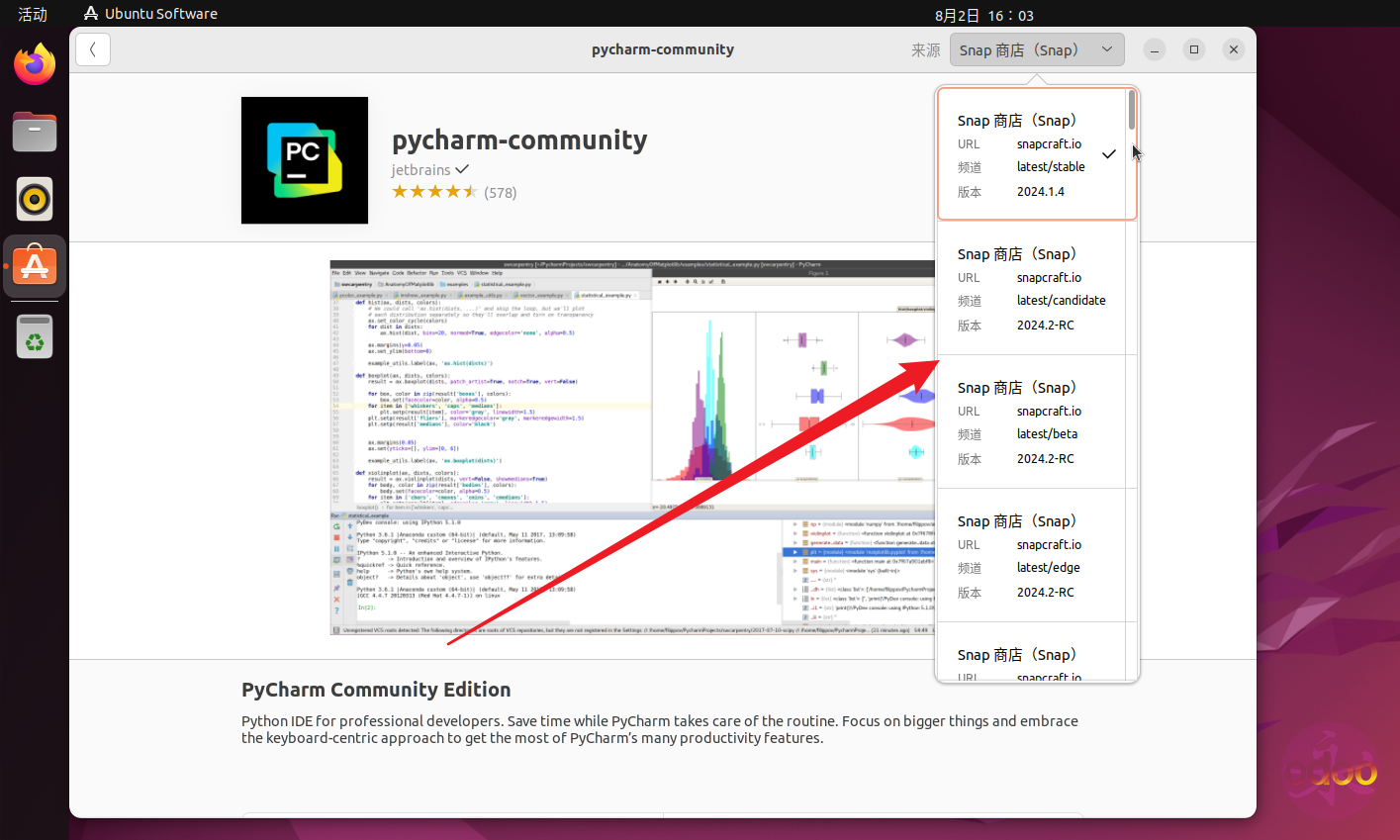
Task: Click the star rating row
Action: point(434,192)
